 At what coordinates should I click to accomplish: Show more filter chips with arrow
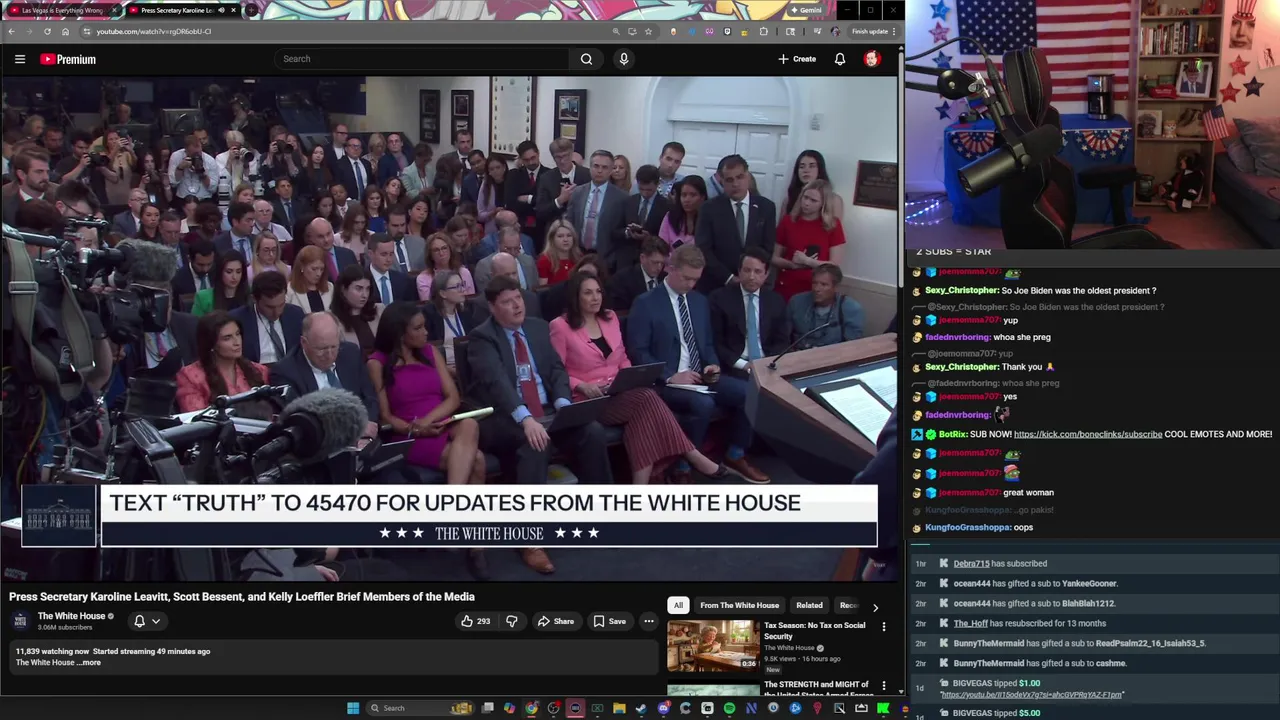pyautogui.click(x=875, y=606)
